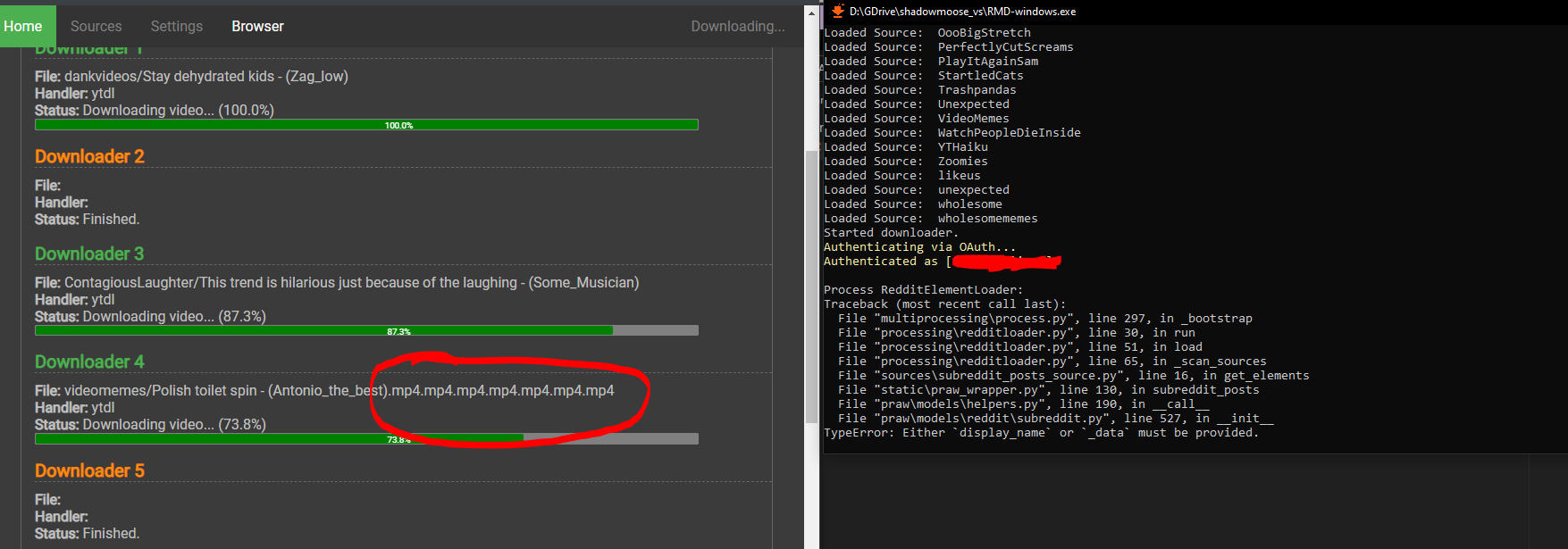The width and height of the screenshot is (1568, 549).
Task: Click the praw_wrapper.py line 130 traceback entry
Action: (x=1049, y=390)
